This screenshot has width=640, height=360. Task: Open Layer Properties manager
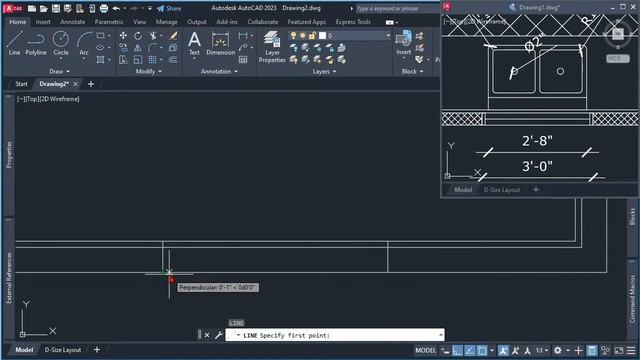272,47
